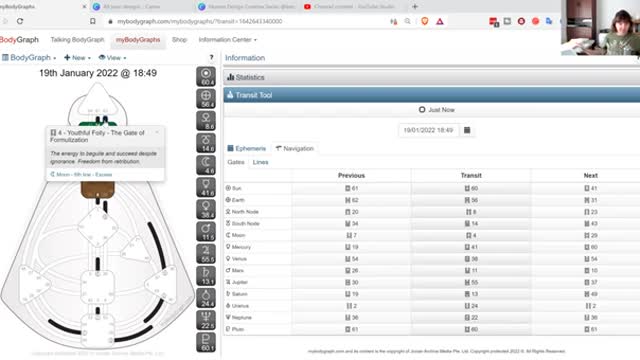640x360 pixels.
Task: Click the Sun previous gate 61 cell
Action: [351, 188]
